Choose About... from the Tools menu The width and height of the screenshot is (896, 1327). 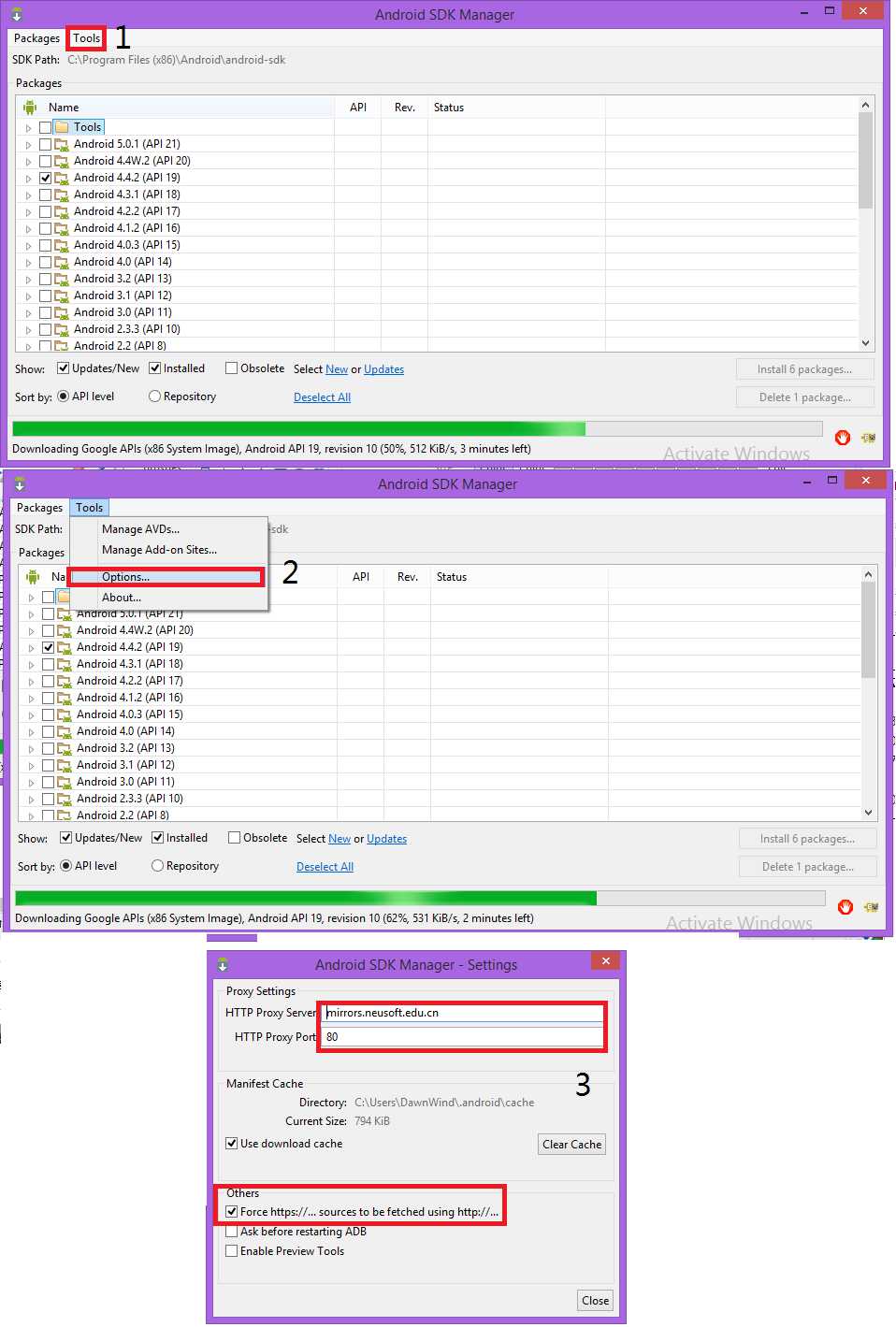coord(169,598)
